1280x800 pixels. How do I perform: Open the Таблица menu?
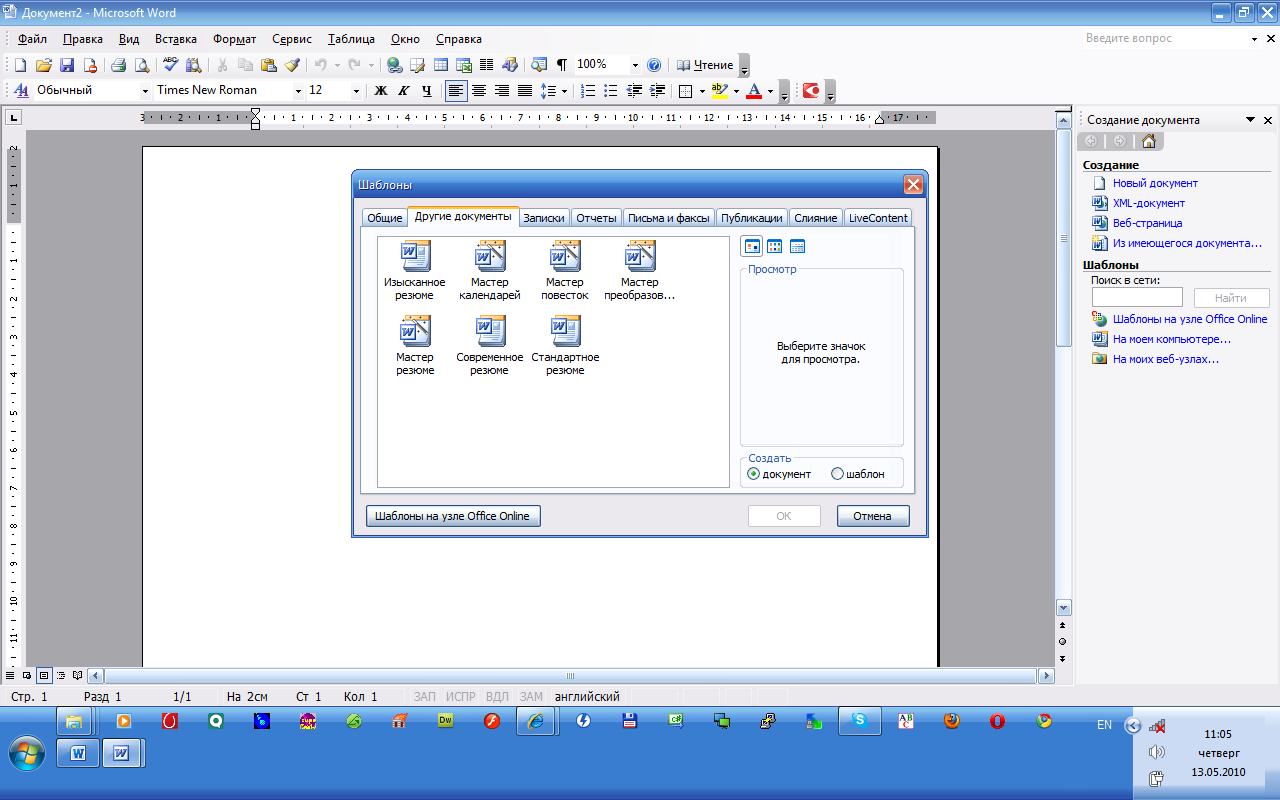(x=351, y=39)
